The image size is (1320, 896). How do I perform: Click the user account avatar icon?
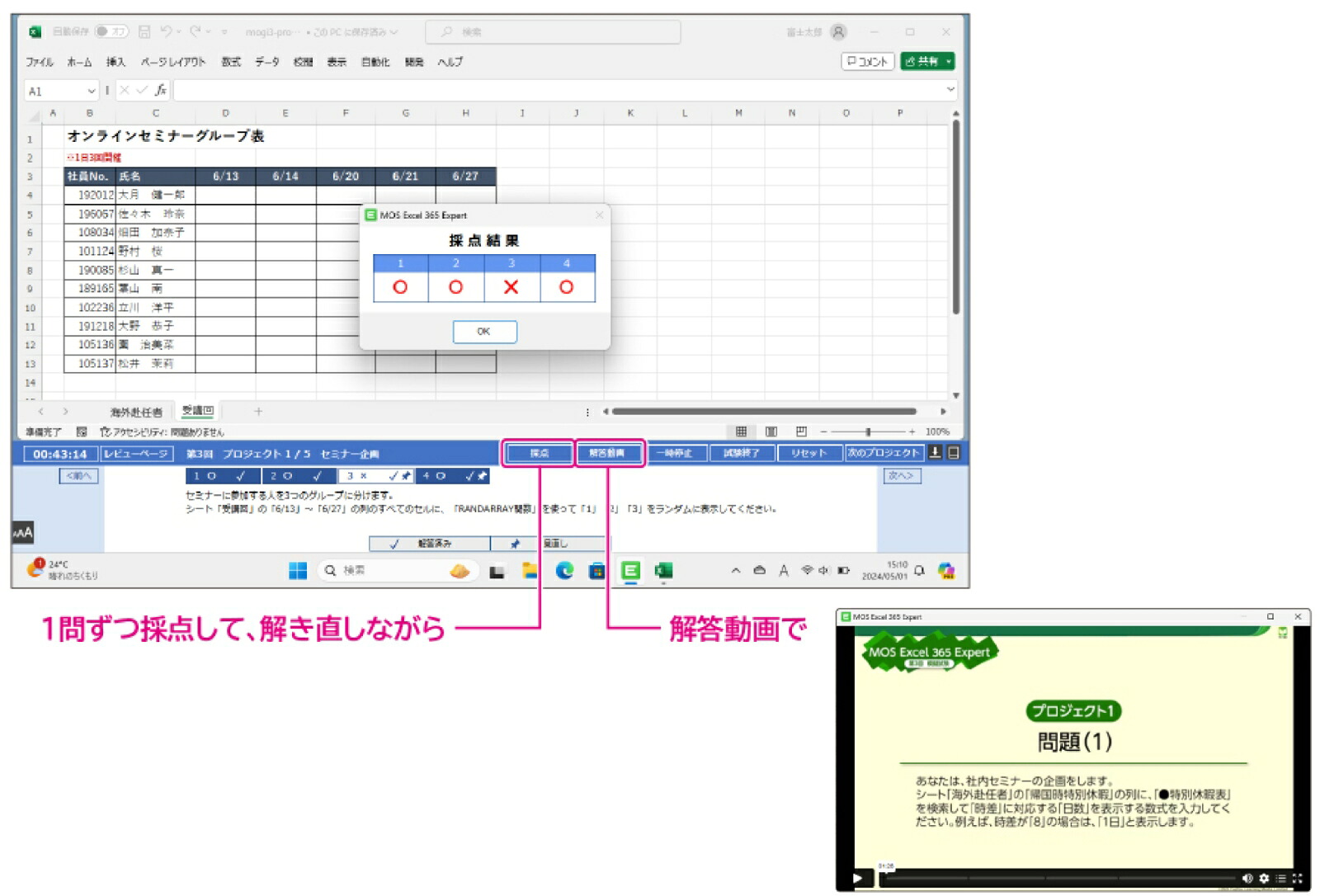pyautogui.click(x=838, y=31)
